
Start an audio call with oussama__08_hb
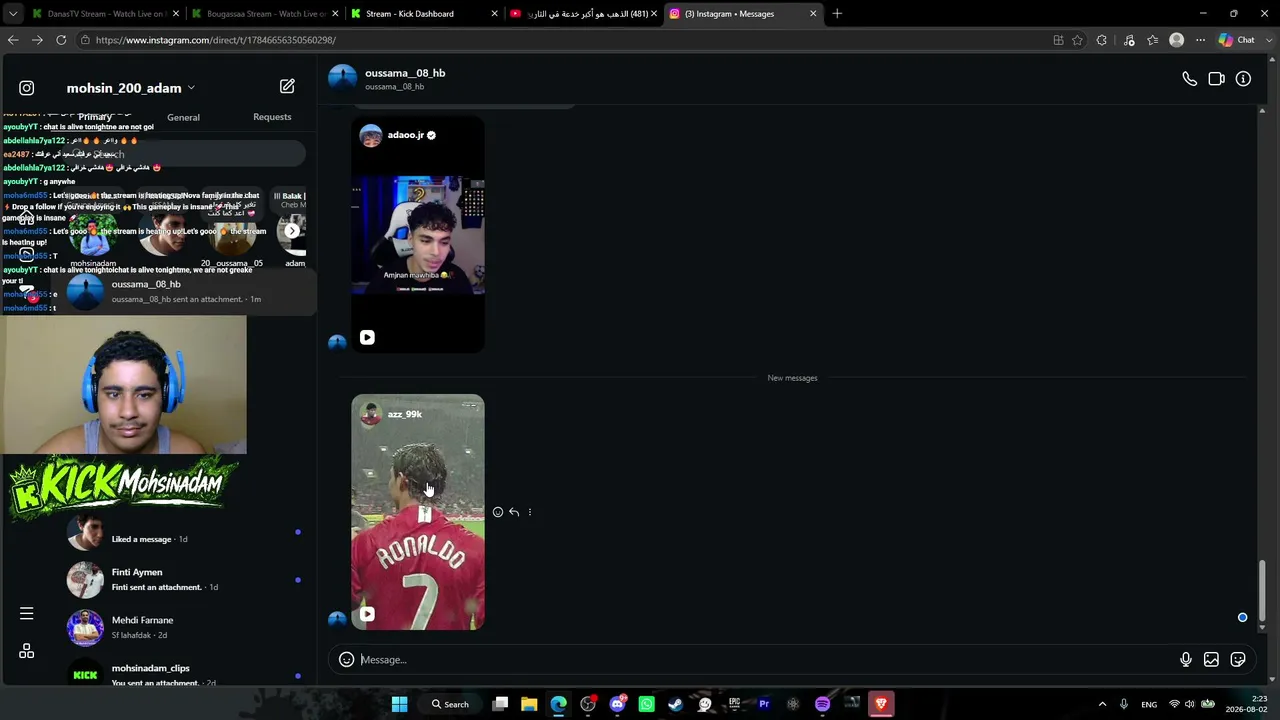pyautogui.click(x=1189, y=79)
